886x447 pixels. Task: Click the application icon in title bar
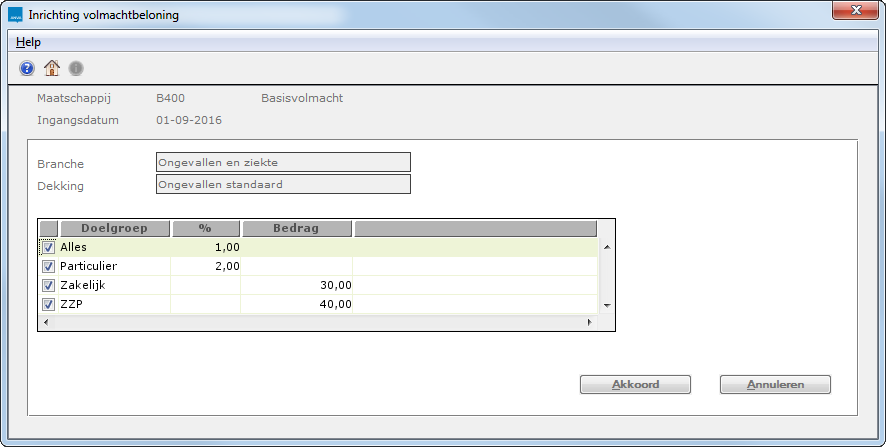[x=15, y=16]
